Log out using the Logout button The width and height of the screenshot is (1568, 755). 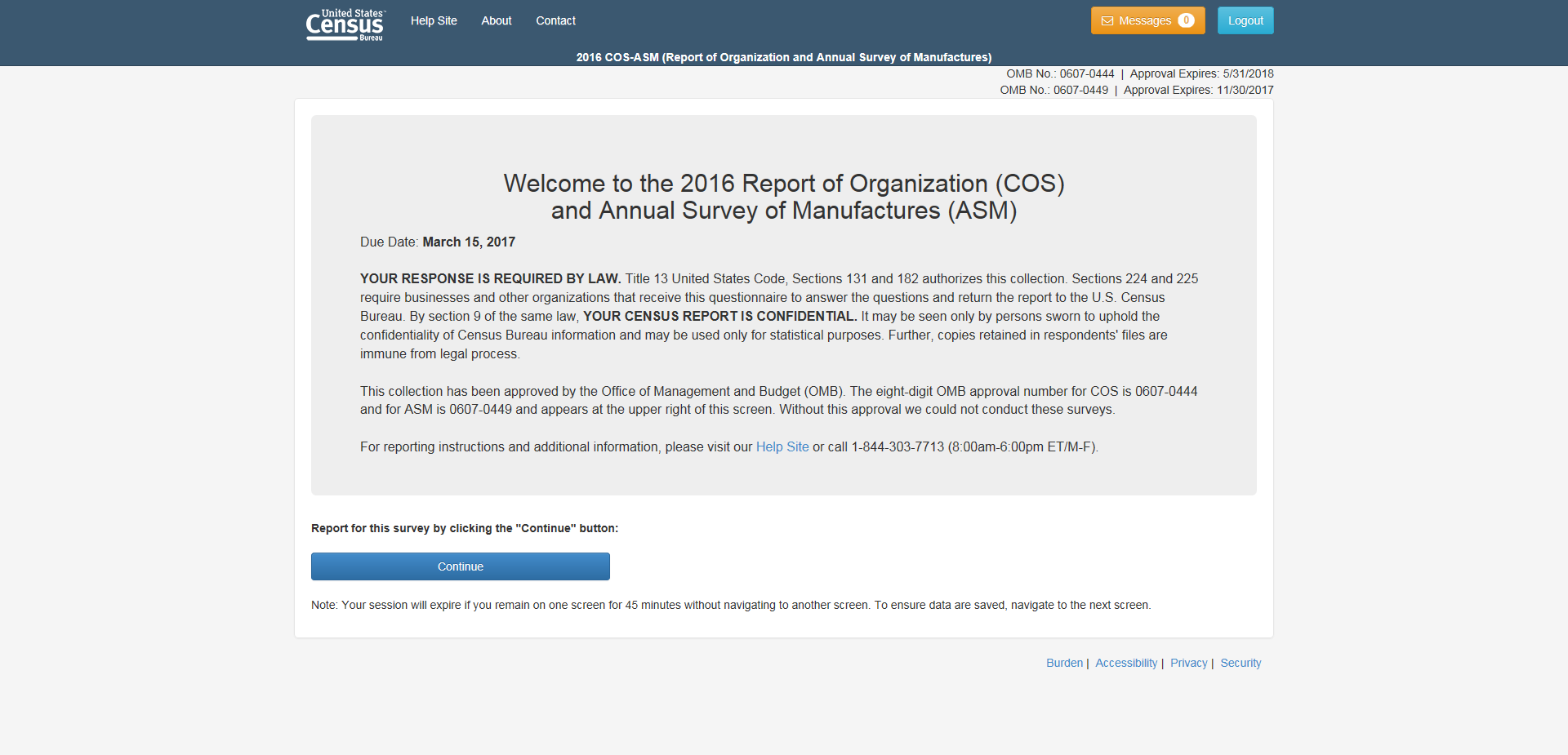[1245, 21]
